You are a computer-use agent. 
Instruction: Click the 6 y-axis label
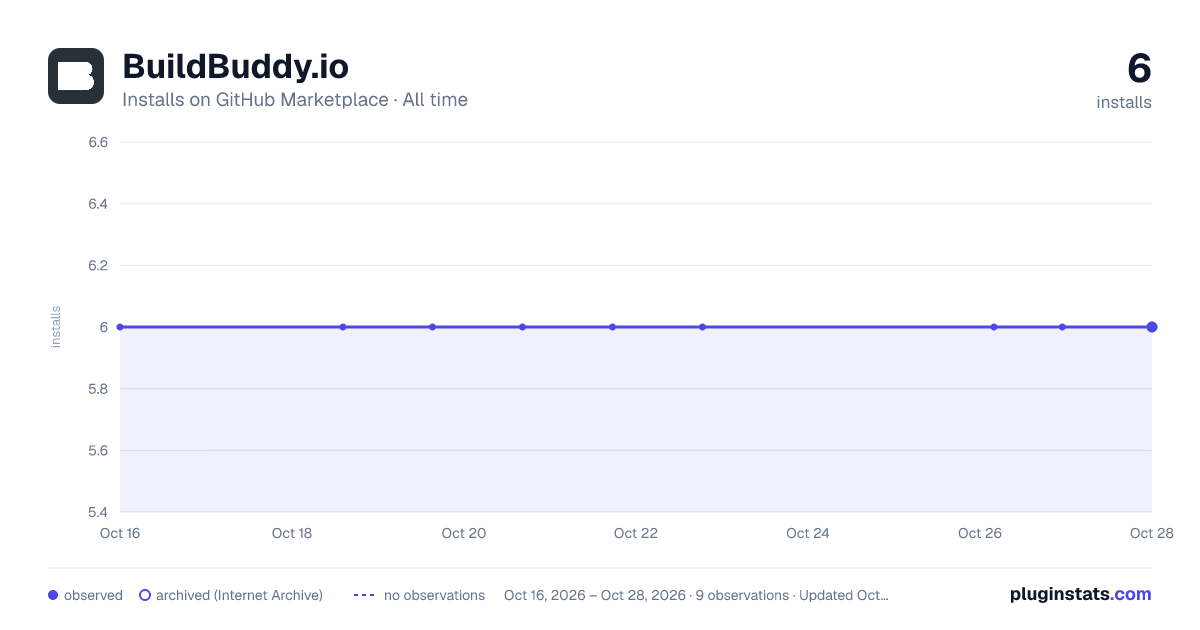click(103, 327)
